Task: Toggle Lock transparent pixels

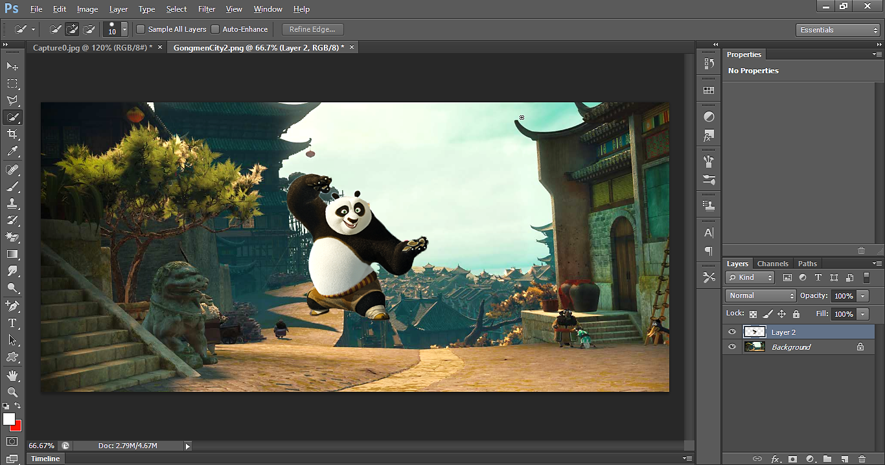Action: tap(753, 314)
